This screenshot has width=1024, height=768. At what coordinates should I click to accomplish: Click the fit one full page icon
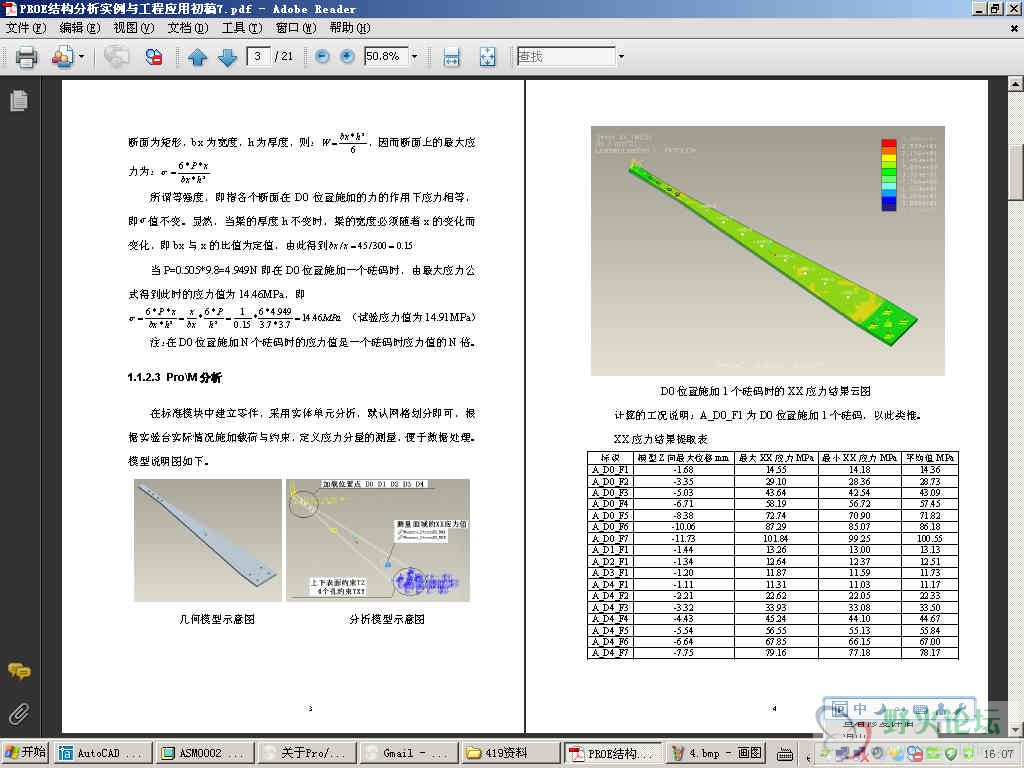tap(487, 57)
